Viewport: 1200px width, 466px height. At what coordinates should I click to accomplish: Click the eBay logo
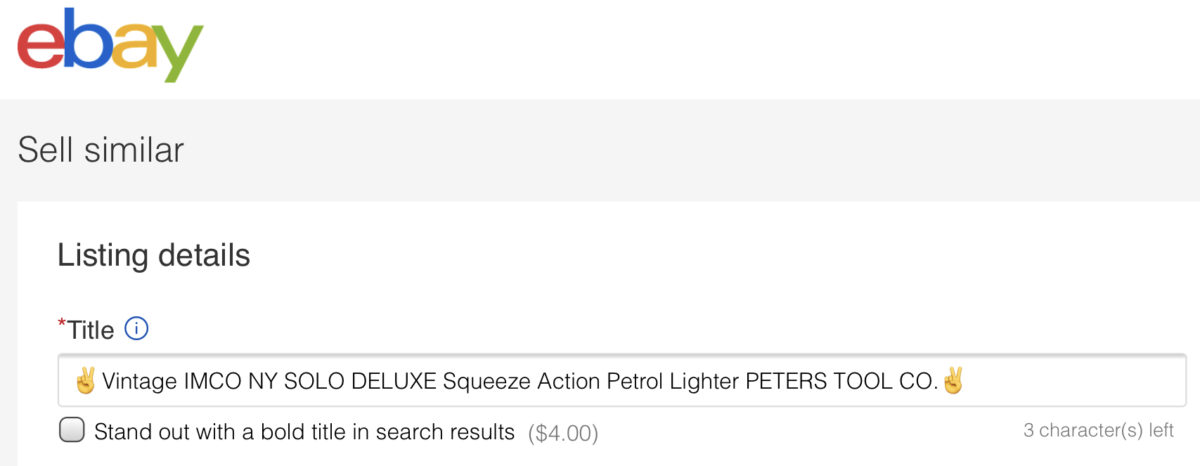pos(110,45)
